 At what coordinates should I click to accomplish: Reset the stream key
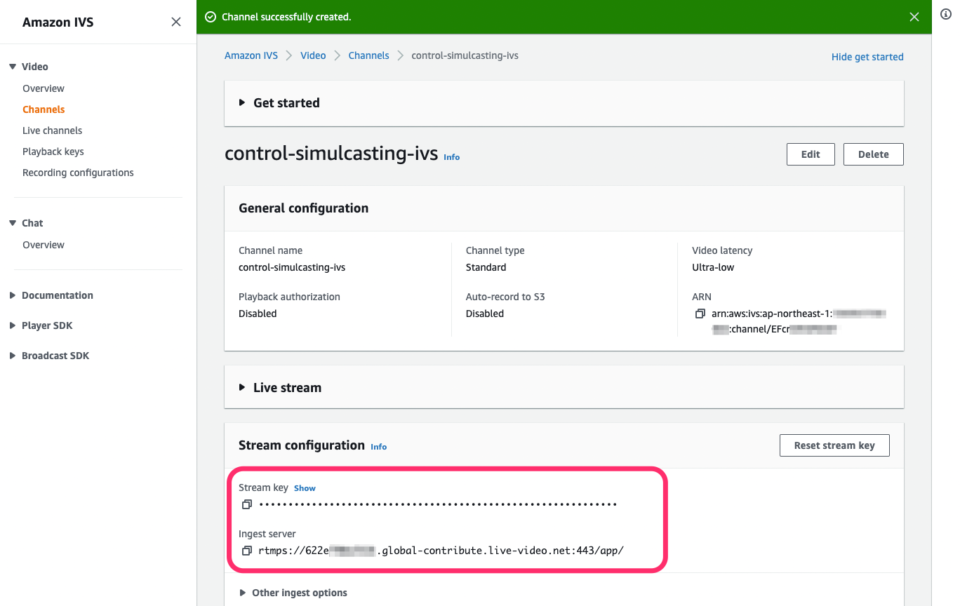834,445
